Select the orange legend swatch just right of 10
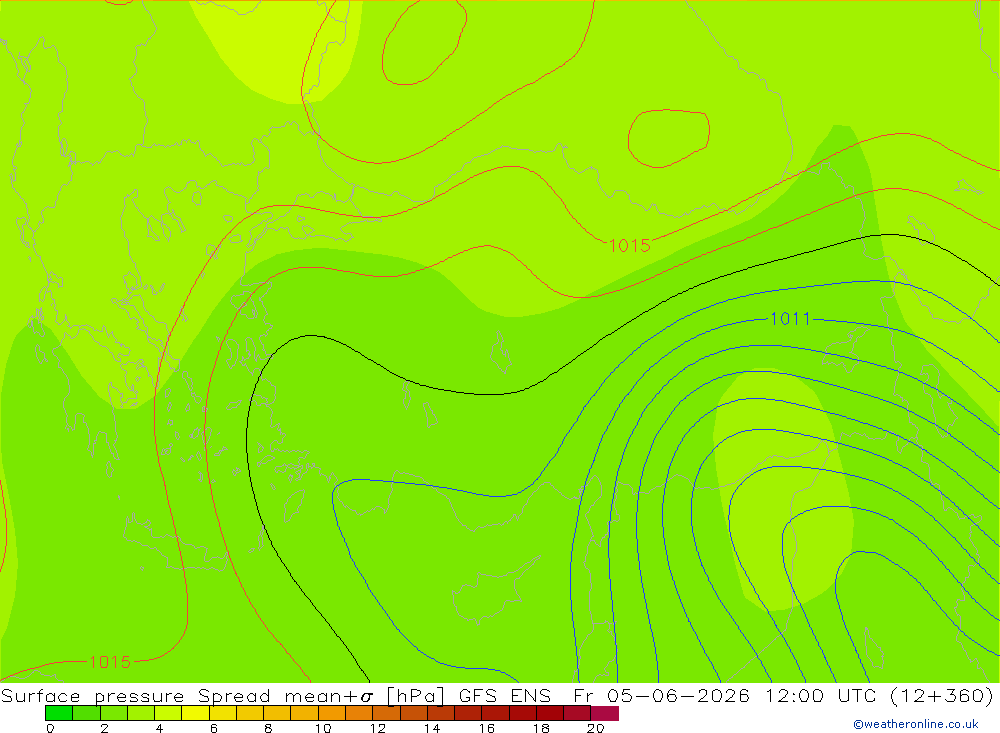Image resolution: width=1000 pixels, height=733 pixels. pos(332,713)
